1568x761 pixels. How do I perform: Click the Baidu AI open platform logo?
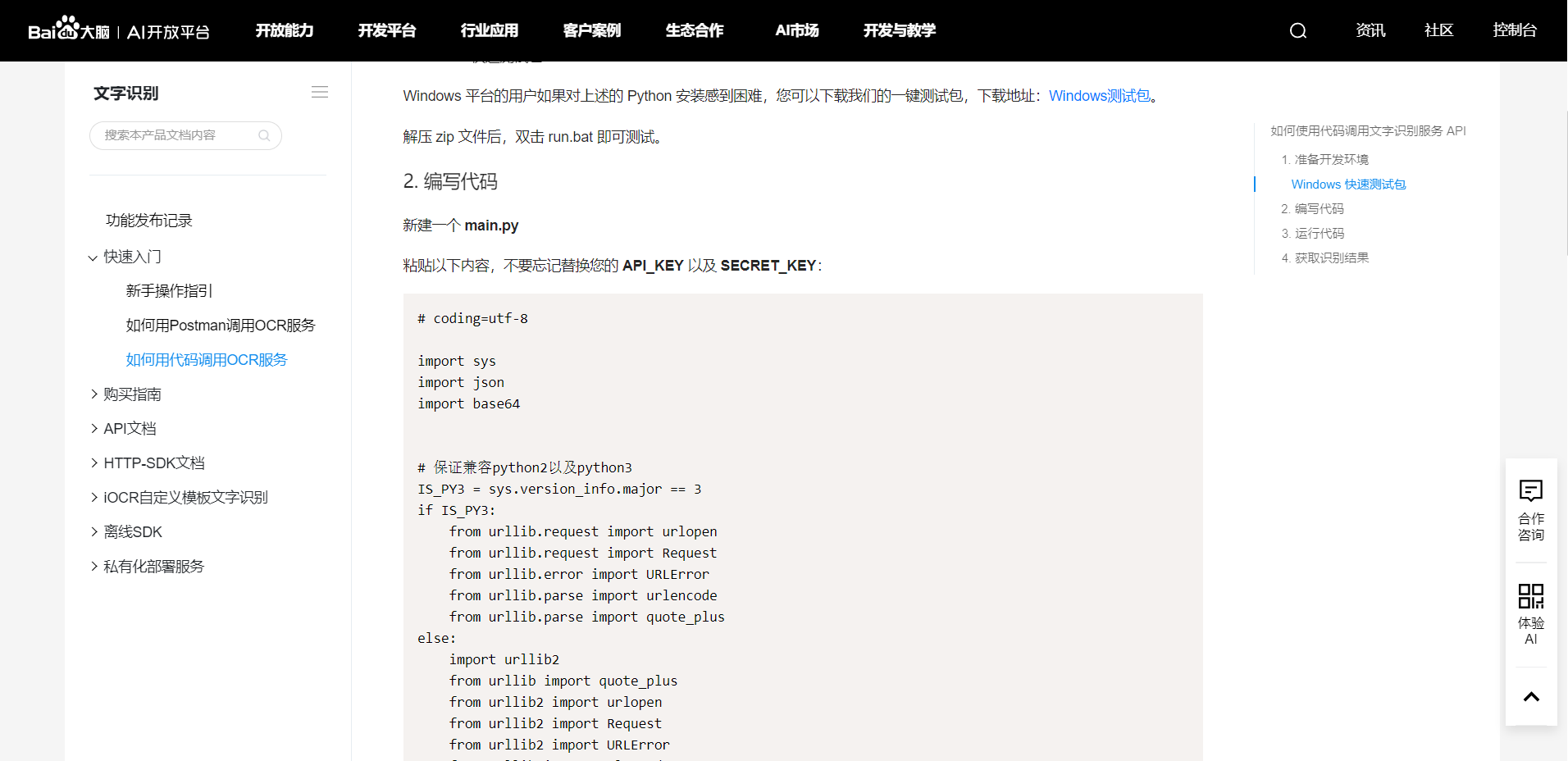[x=119, y=30]
